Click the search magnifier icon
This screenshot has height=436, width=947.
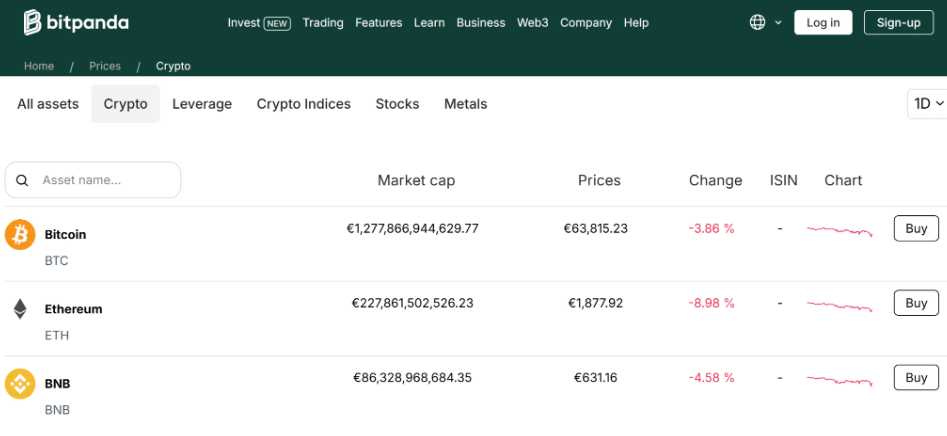click(x=22, y=180)
